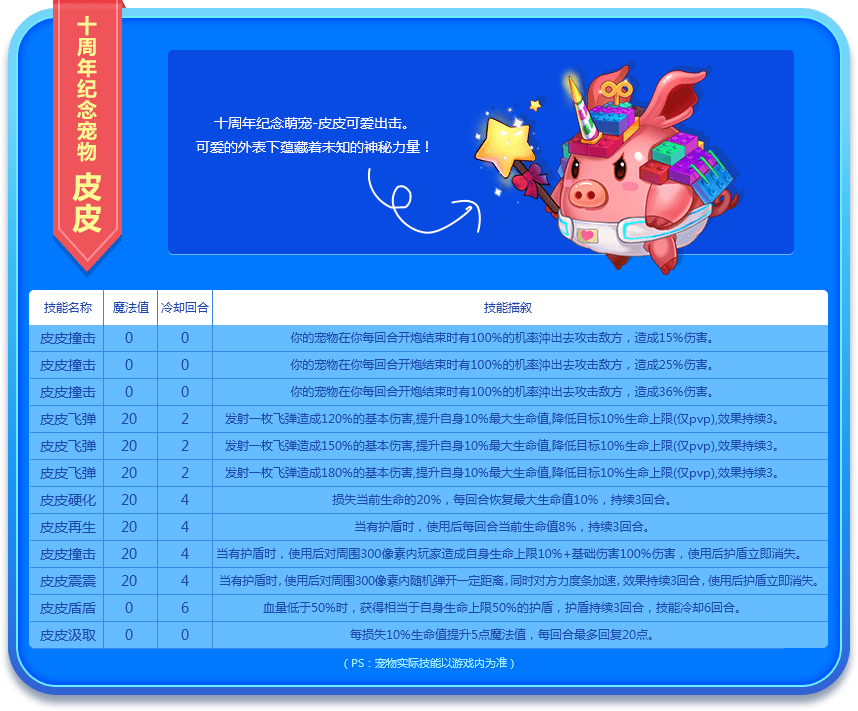The height and width of the screenshot is (711, 858).
Task: Click mana value 0 in the 皮皮汲取 row
Action: (x=129, y=635)
